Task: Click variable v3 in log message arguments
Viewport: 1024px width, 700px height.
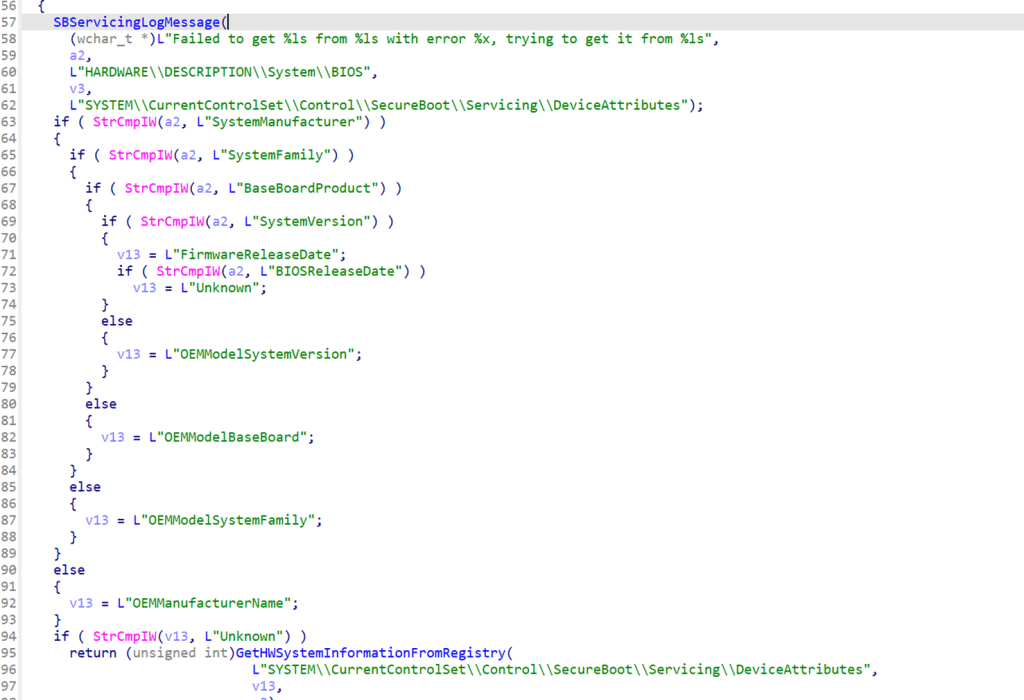Action: click(x=77, y=89)
